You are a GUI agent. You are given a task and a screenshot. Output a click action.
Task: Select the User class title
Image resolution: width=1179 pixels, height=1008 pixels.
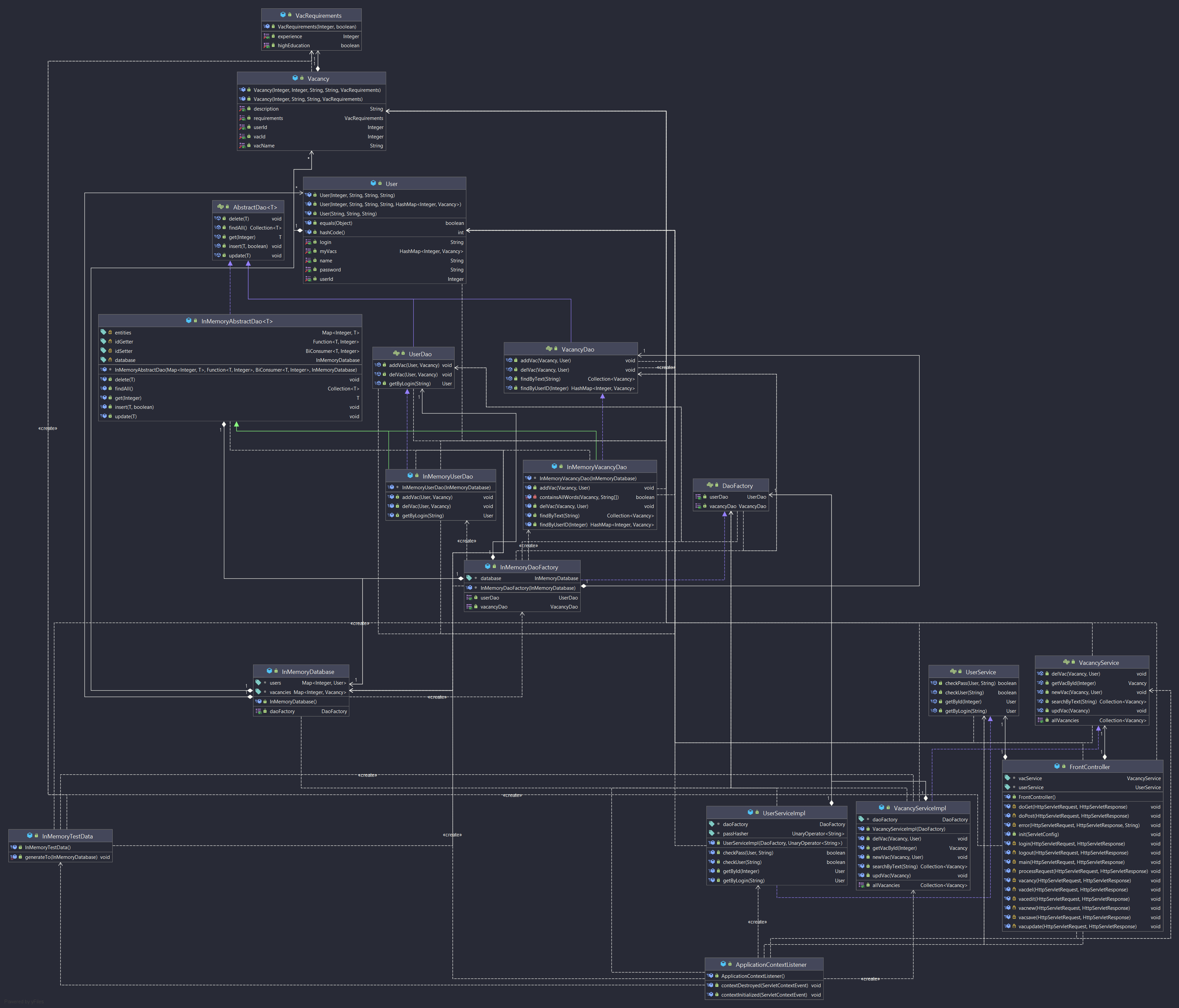coord(391,184)
